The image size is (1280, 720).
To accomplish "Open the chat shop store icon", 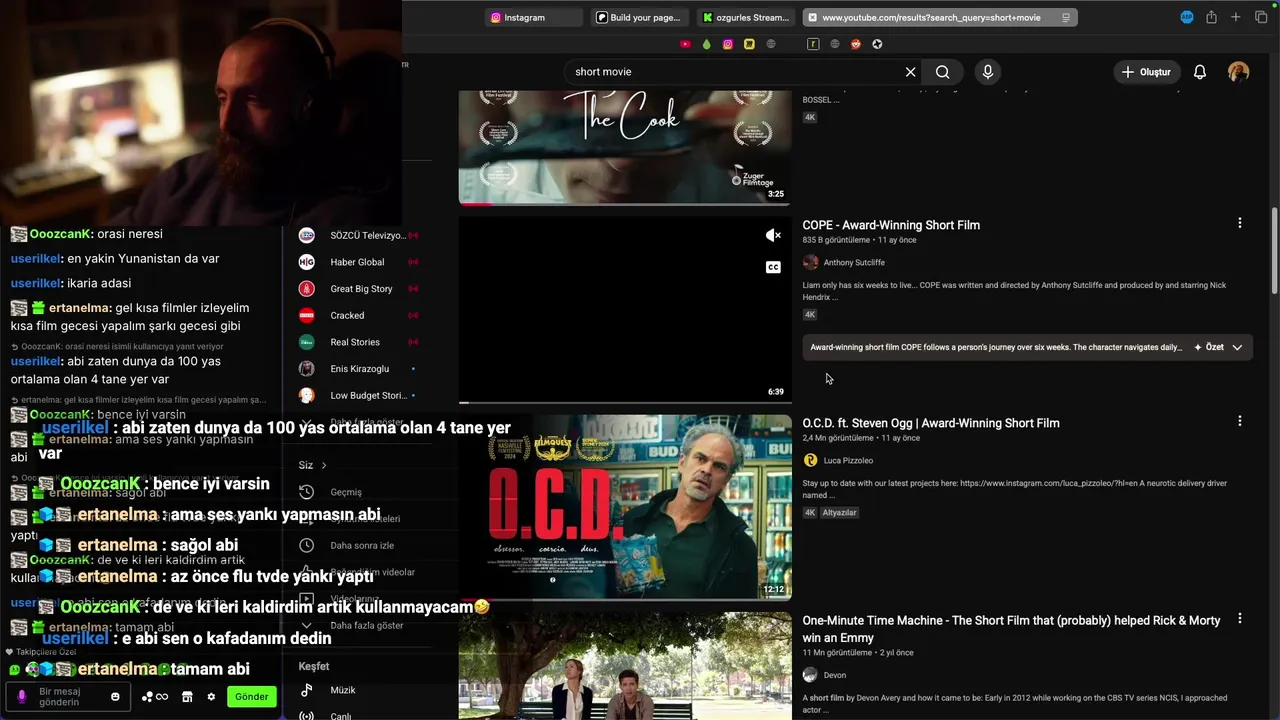I will click(187, 697).
